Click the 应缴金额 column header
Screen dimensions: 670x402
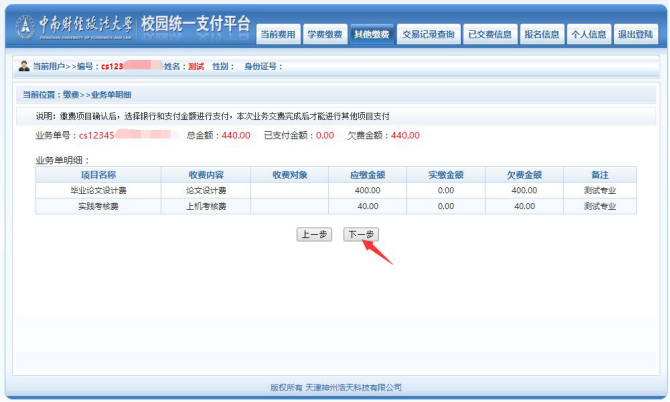click(x=368, y=175)
